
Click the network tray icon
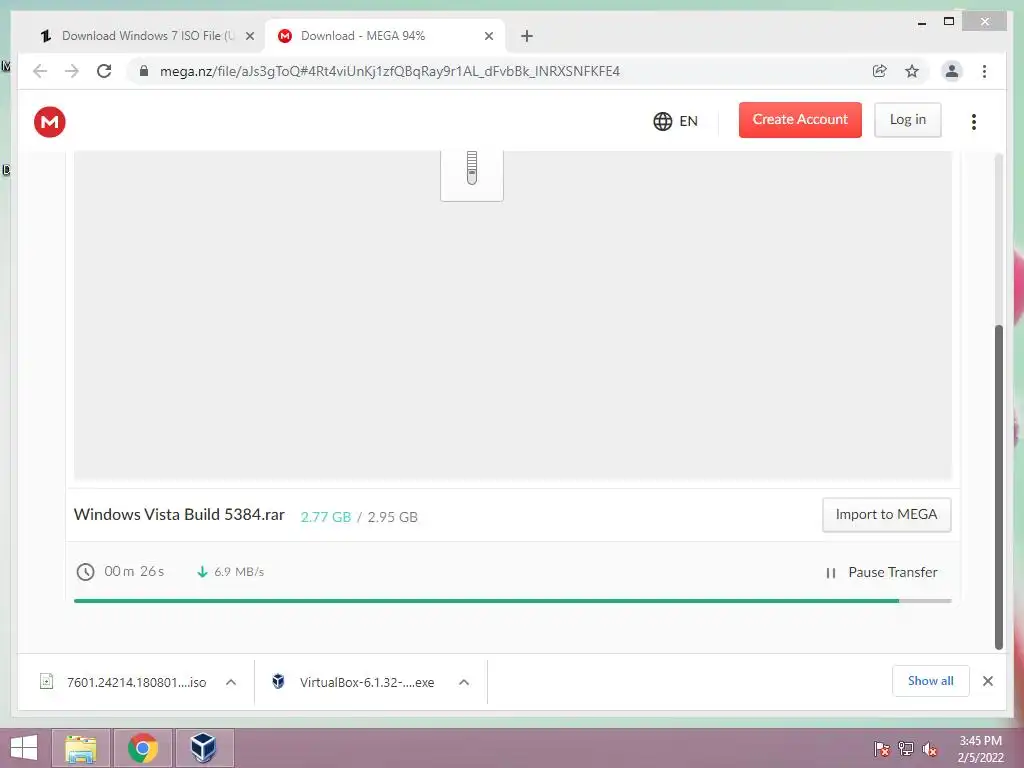click(x=906, y=749)
